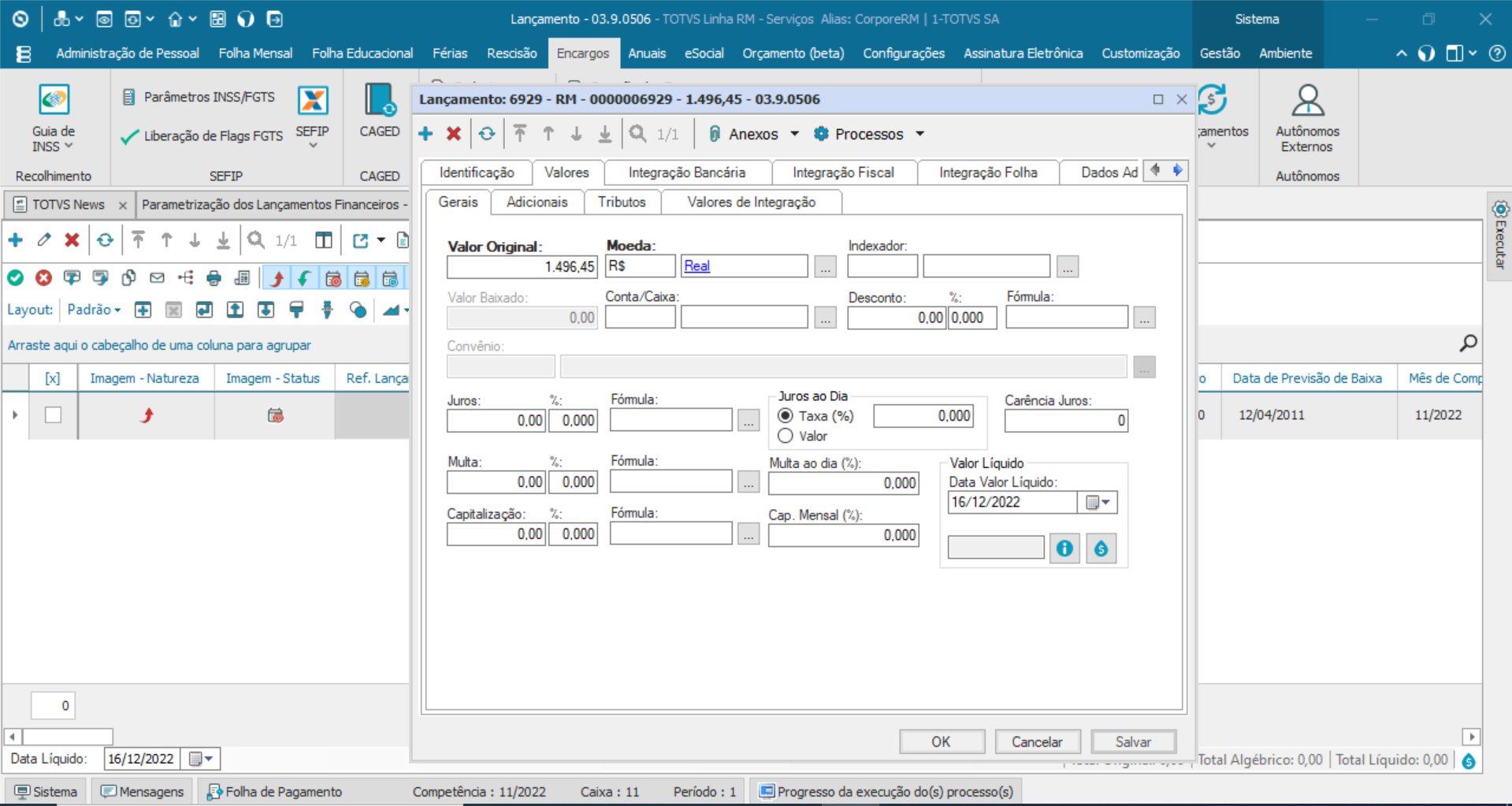Refresh the Lançamento dialog record
1512x806 pixels.
pyautogui.click(x=487, y=134)
